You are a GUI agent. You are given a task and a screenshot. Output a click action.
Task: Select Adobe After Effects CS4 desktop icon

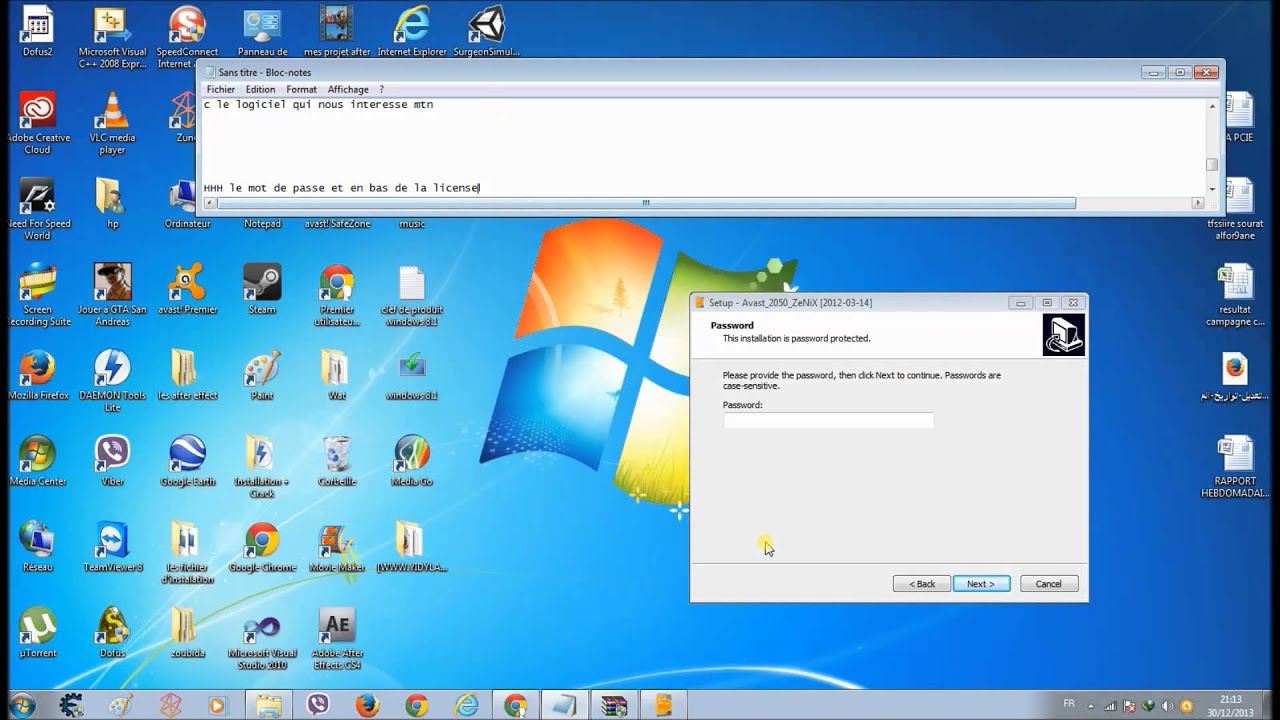click(337, 639)
